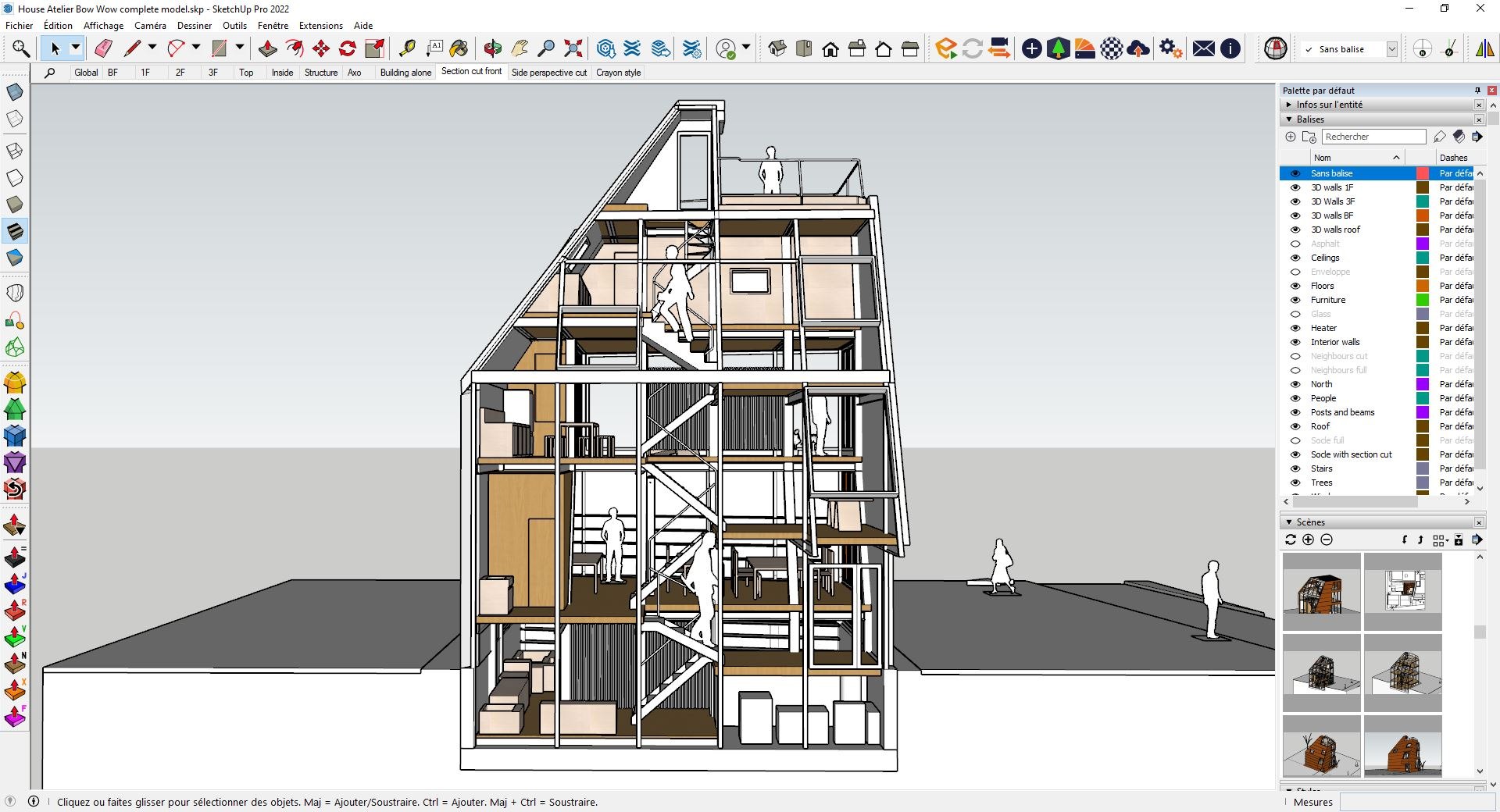Select the Push/Pull tool
This screenshot has width=1500, height=812.
pos(268,48)
